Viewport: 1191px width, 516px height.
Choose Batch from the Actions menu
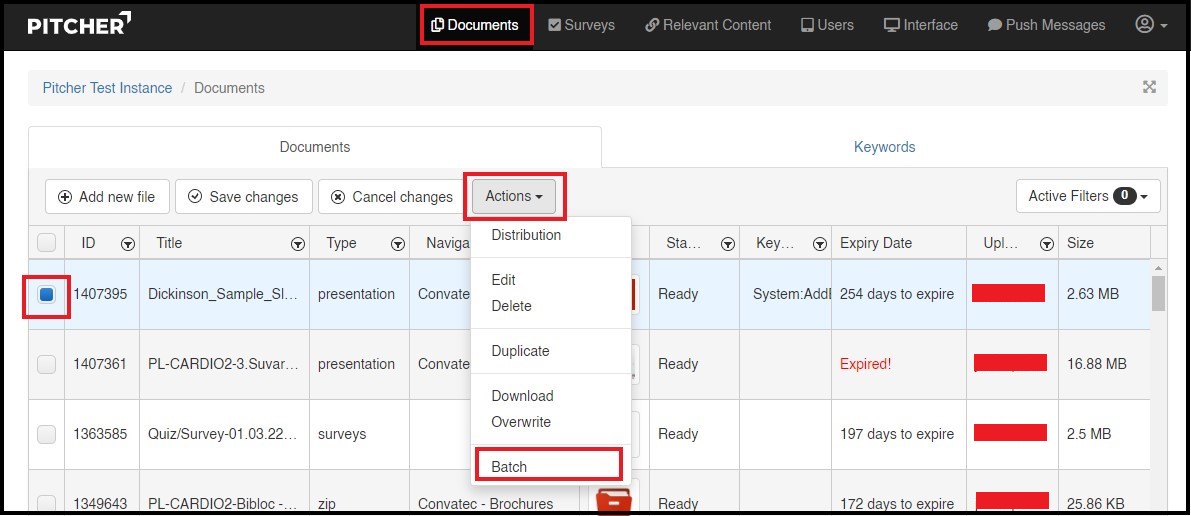(509, 467)
